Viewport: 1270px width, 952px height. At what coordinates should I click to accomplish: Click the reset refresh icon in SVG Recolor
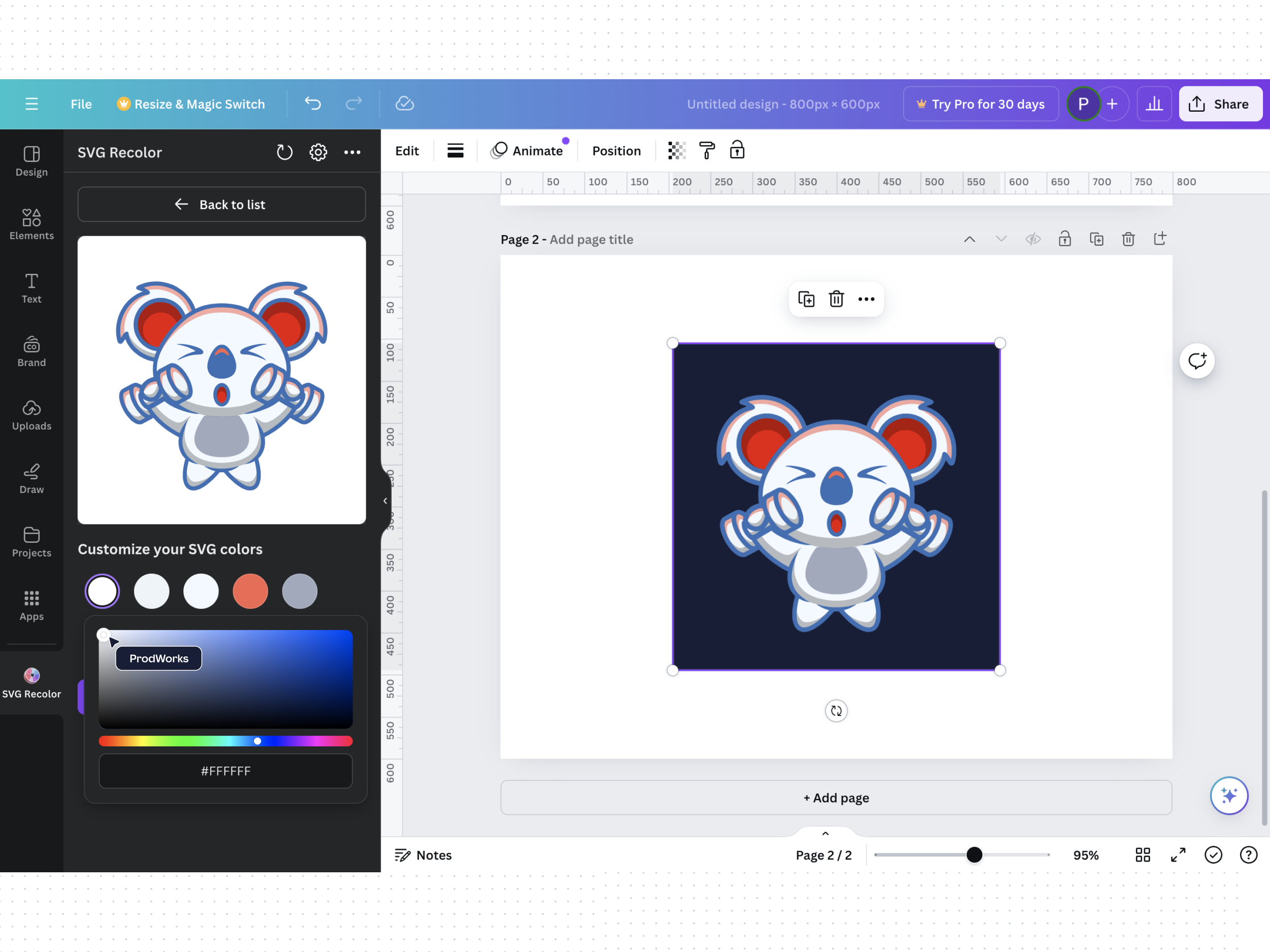click(x=285, y=152)
